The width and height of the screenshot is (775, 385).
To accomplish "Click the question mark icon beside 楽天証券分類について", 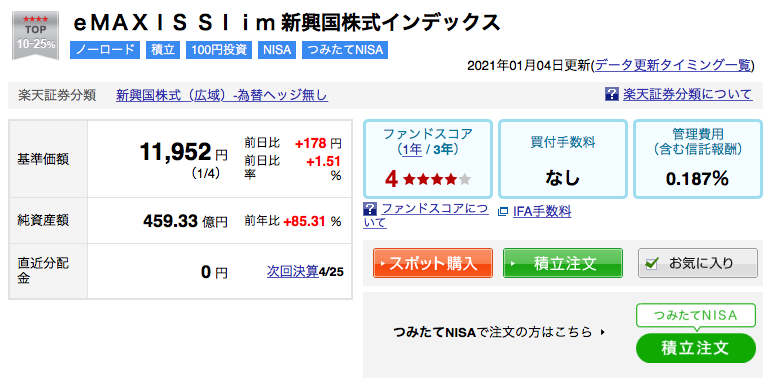I will pos(611,94).
